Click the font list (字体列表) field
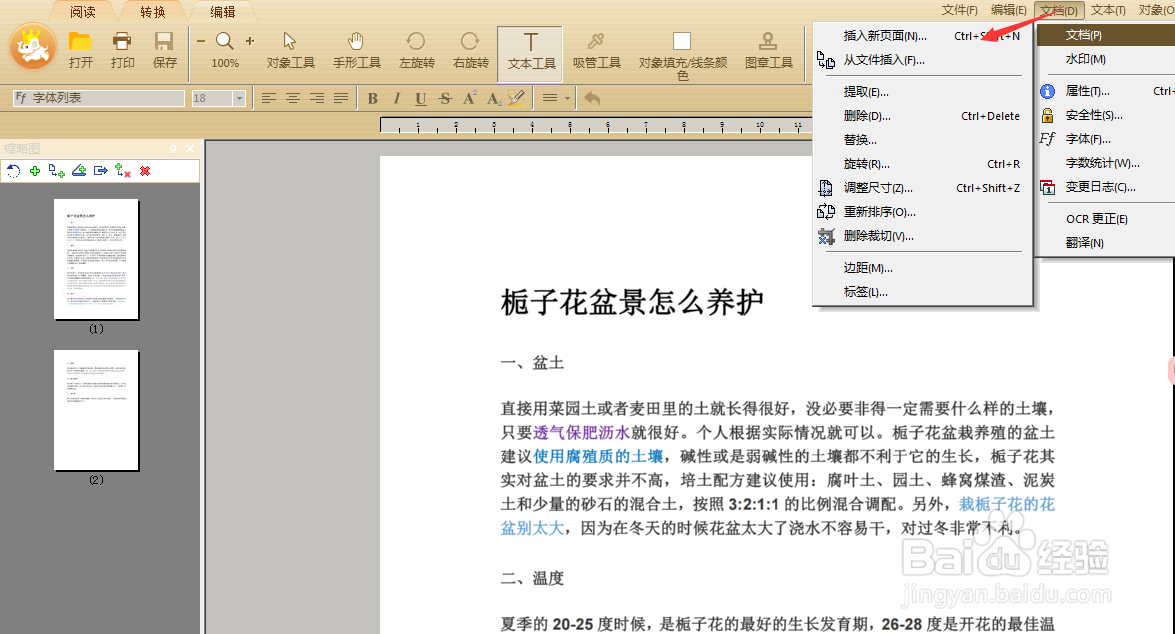Screen dimensions: 1175x634 (x=98, y=98)
